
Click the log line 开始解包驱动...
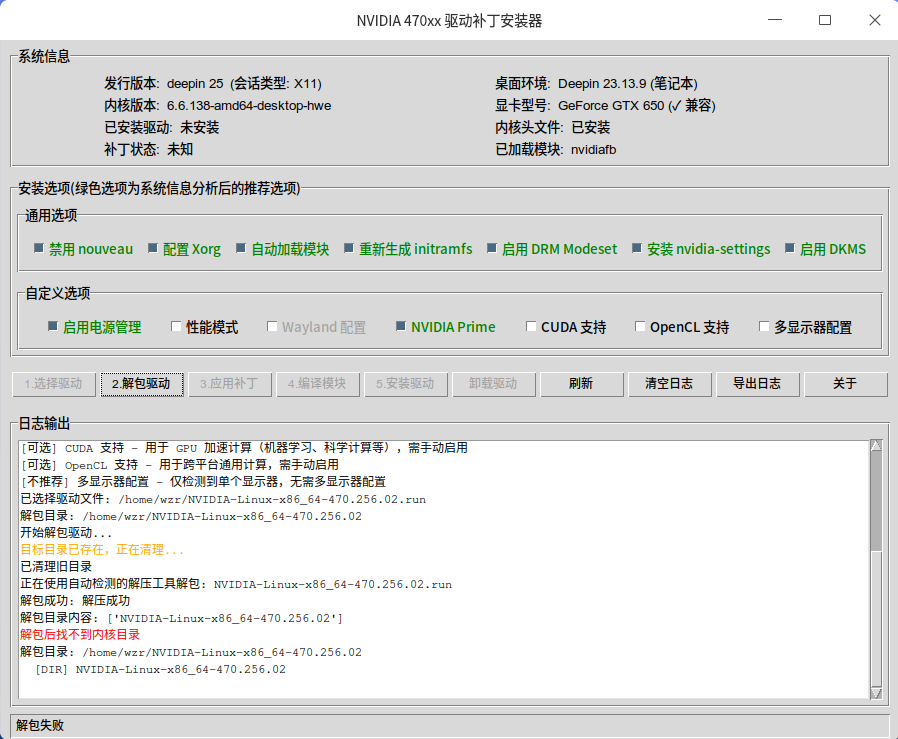(66, 533)
